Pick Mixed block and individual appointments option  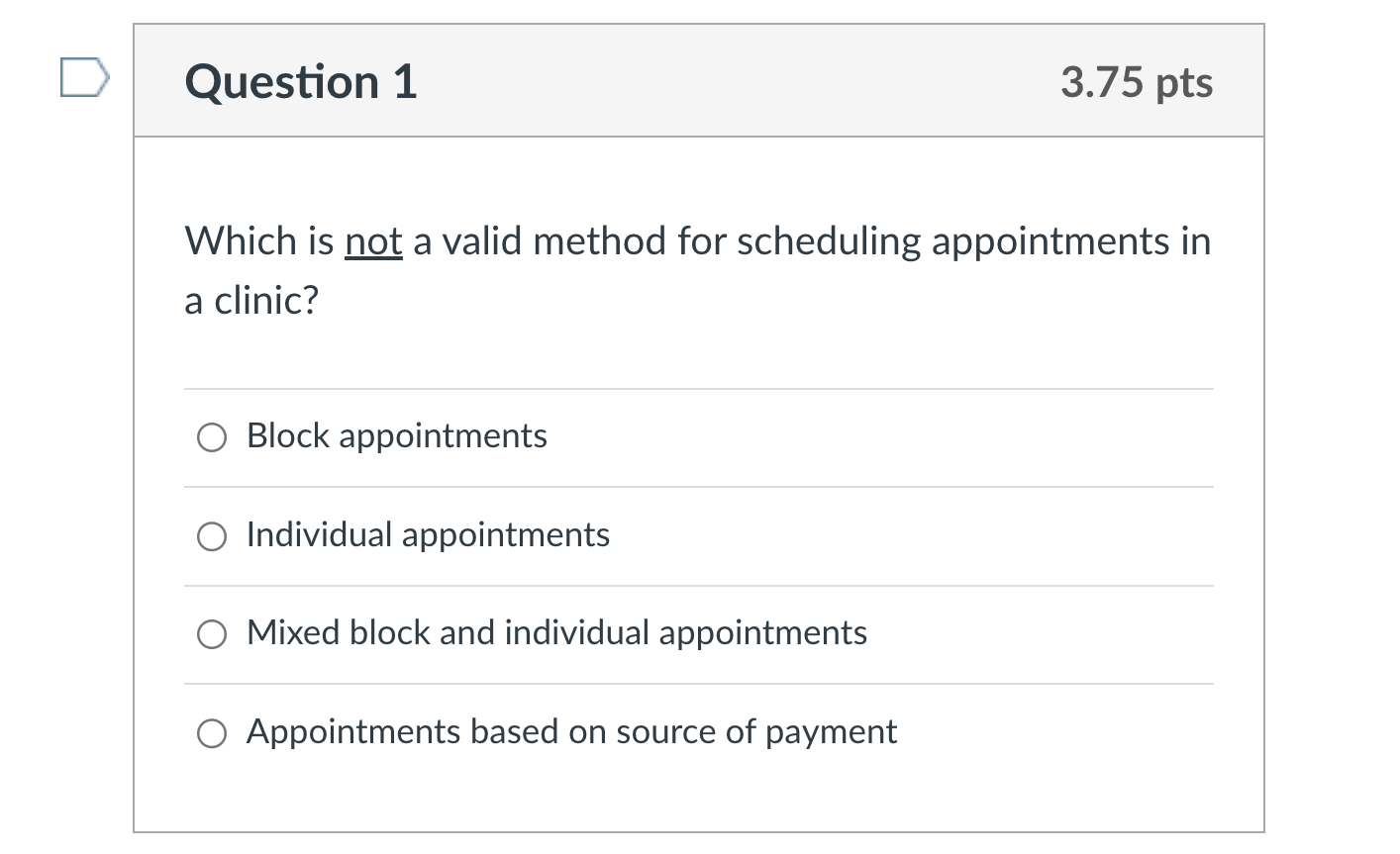coord(211,633)
